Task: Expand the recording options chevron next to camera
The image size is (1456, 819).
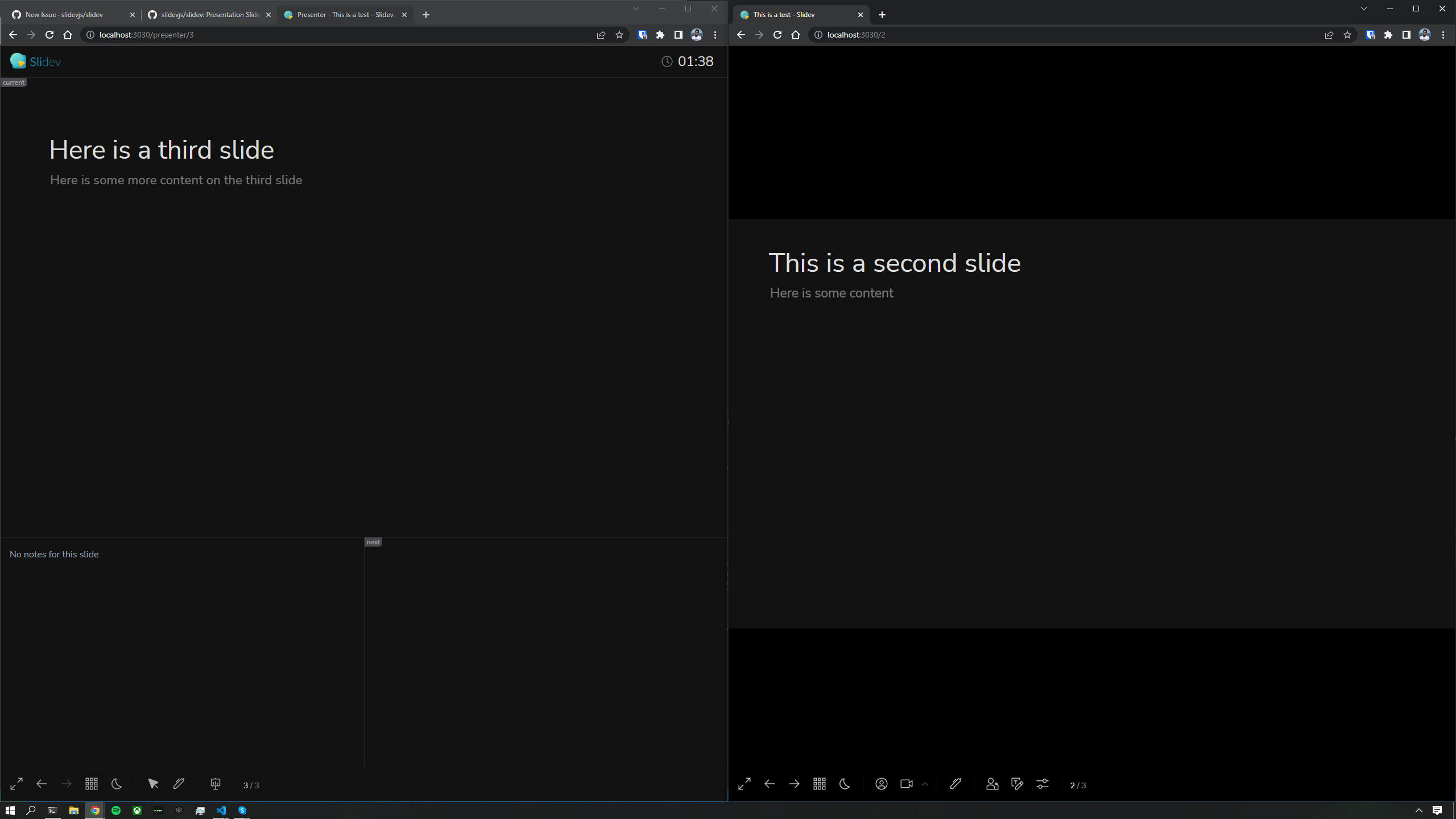Action: (926, 784)
